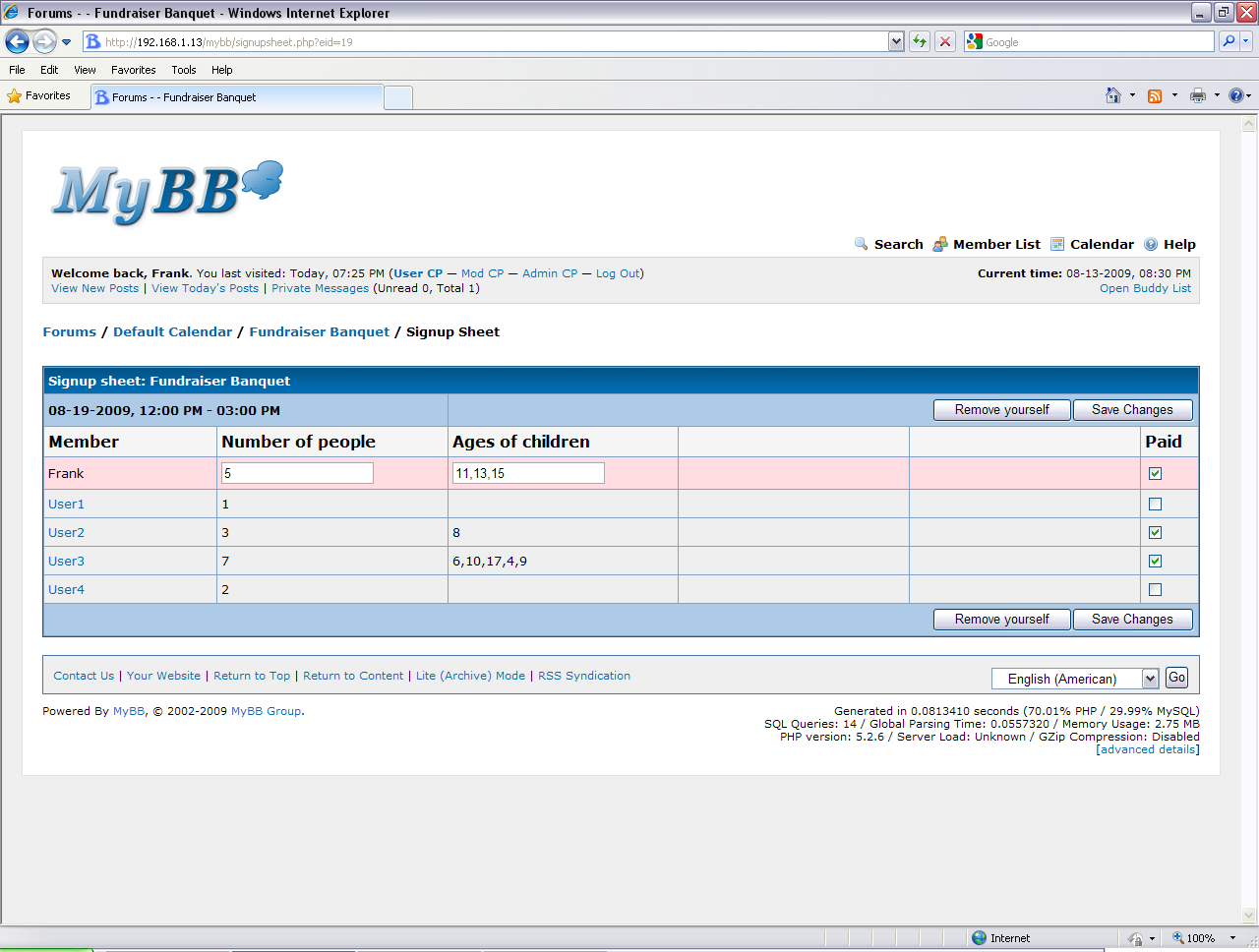Screen dimensions: 1259x952
Task: Open the Print options dropdown arrow
Action: [1217, 95]
